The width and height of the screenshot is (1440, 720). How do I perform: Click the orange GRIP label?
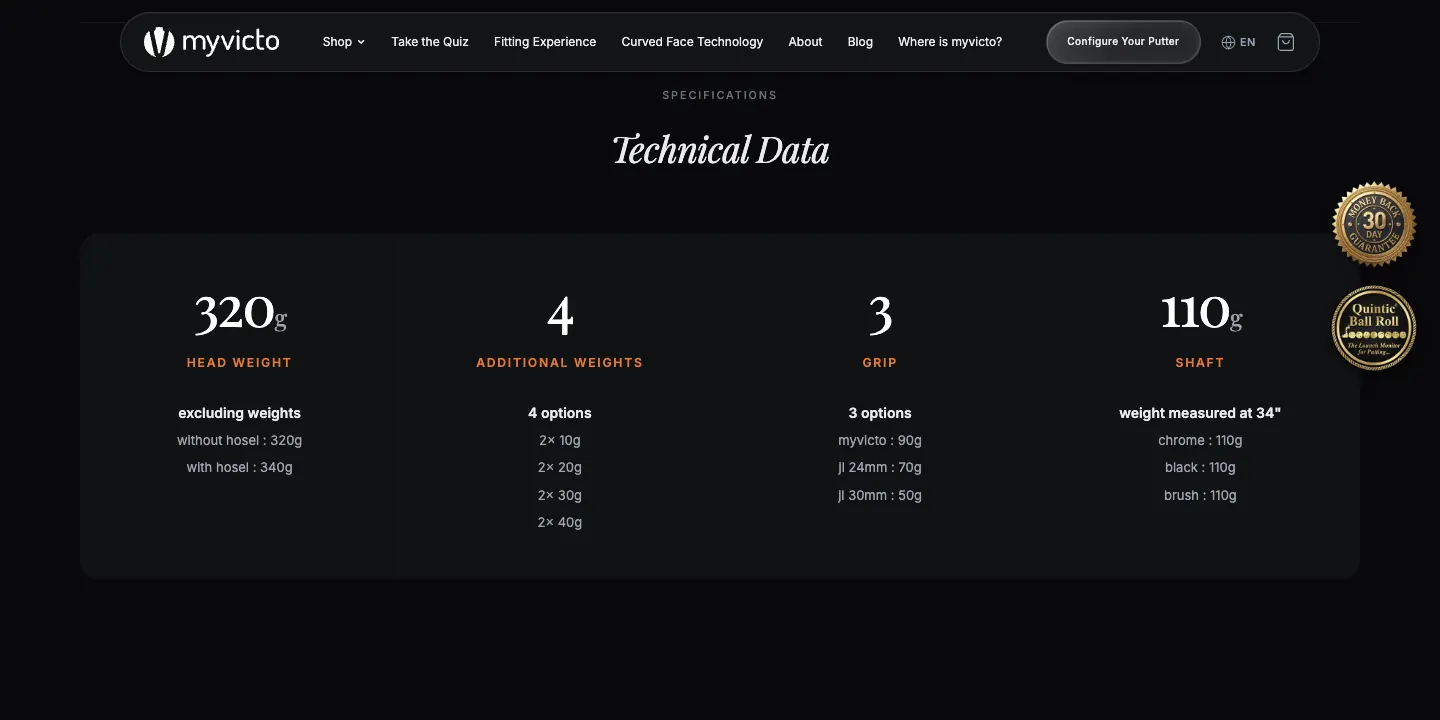coord(880,363)
